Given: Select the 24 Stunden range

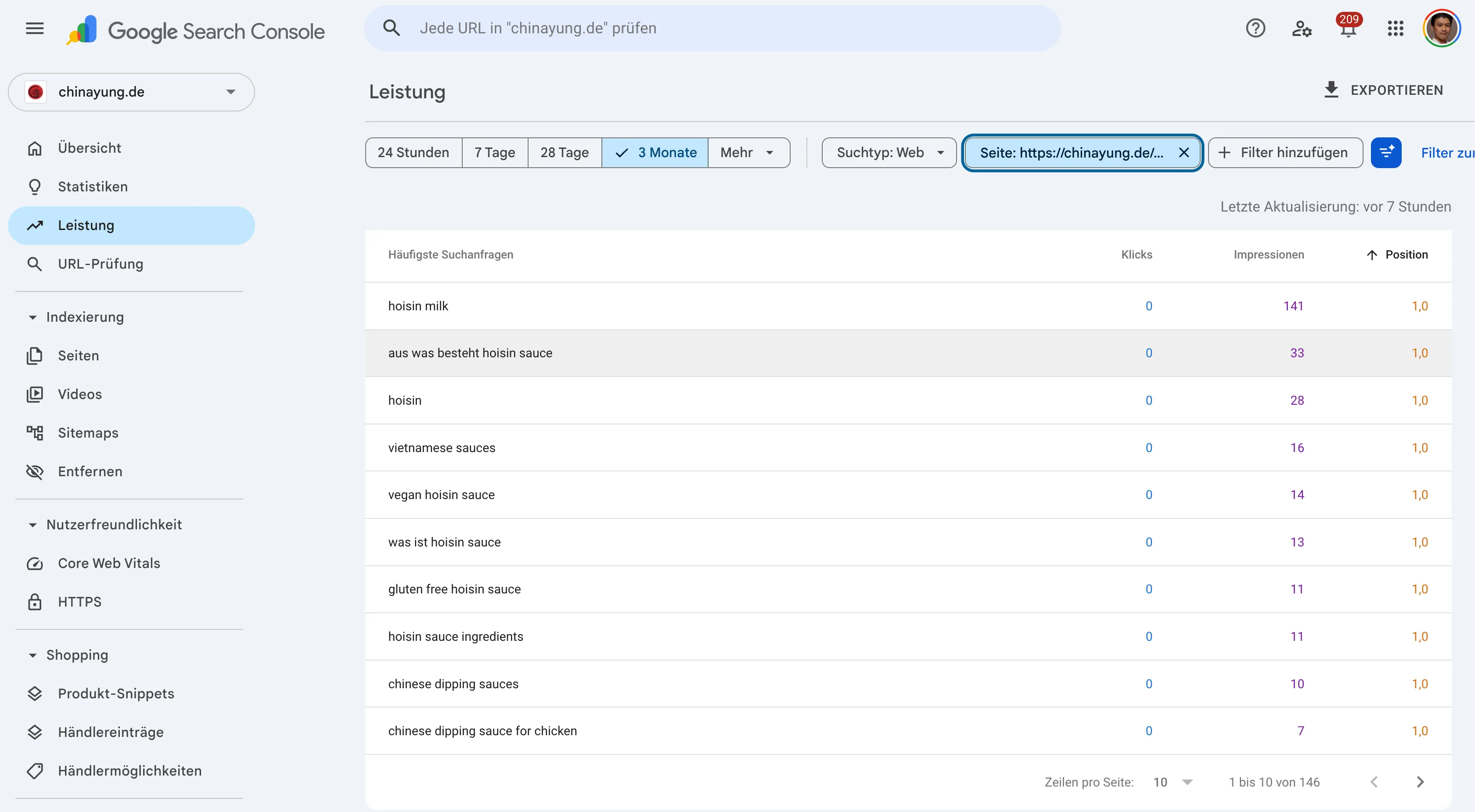Looking at the screenshot, I should pos(414,153).
